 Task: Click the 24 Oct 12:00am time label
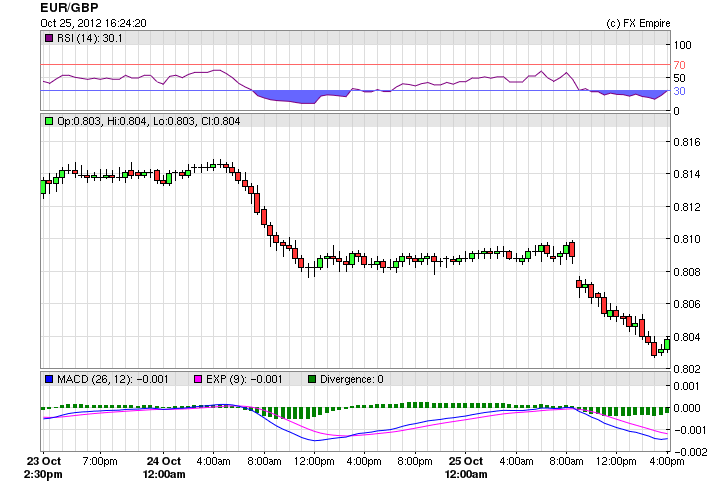tap(163, 468)
